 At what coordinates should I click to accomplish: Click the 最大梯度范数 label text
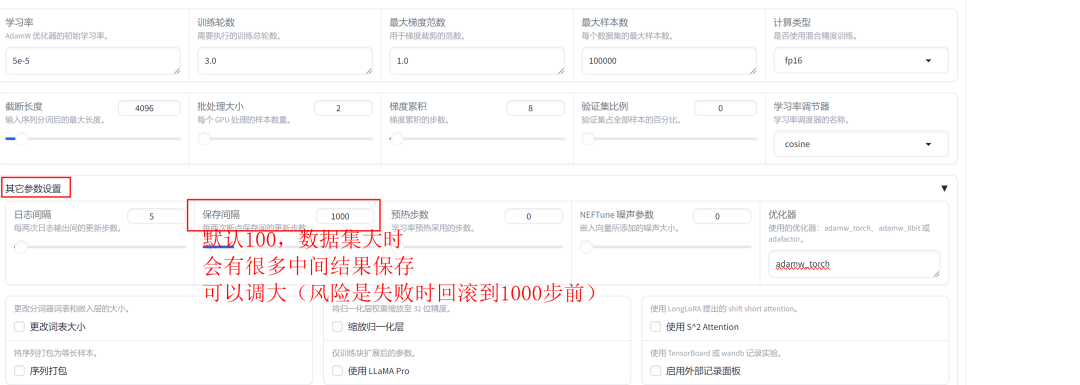point(417,23)
